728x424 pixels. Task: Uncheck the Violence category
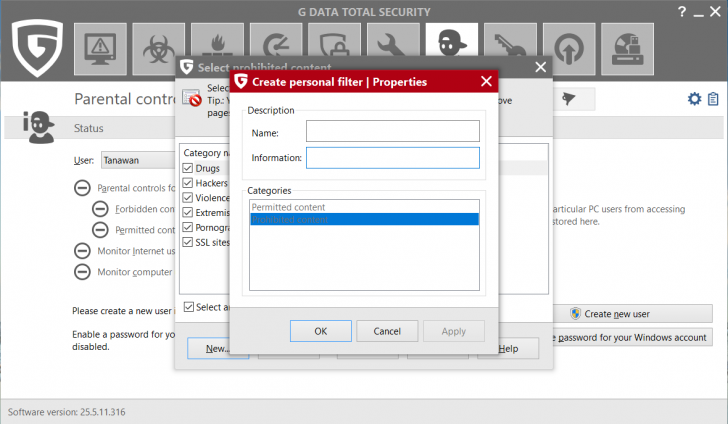click(x=188, y=198)
